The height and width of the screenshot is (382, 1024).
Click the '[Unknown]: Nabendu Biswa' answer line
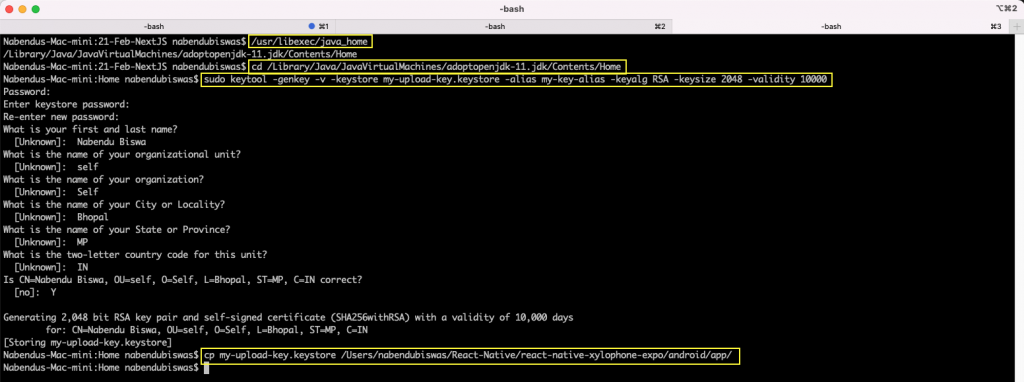pos(80,142)
